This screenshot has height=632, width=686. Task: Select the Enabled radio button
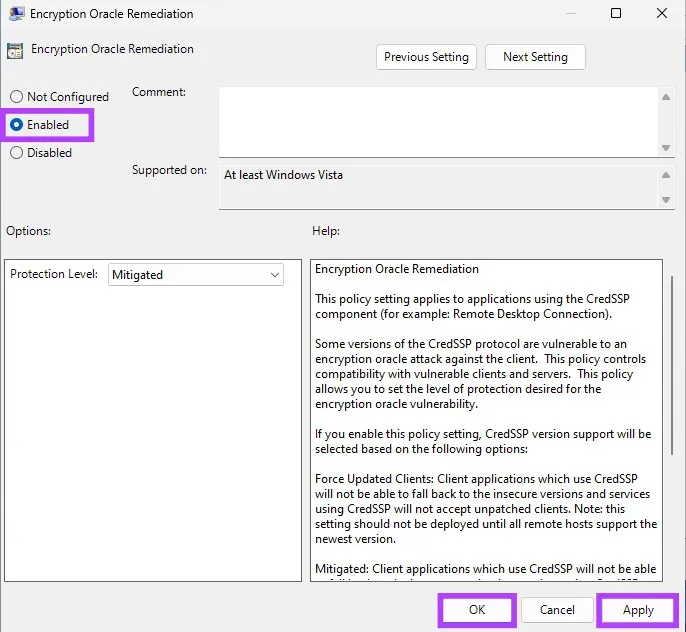click(16, 125)
